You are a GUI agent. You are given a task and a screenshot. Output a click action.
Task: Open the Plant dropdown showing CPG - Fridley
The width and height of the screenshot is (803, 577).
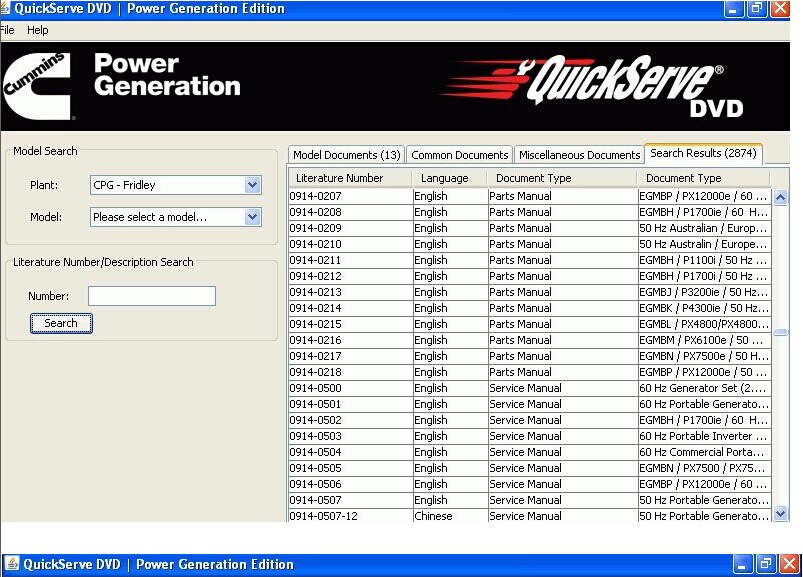[175, 185]
